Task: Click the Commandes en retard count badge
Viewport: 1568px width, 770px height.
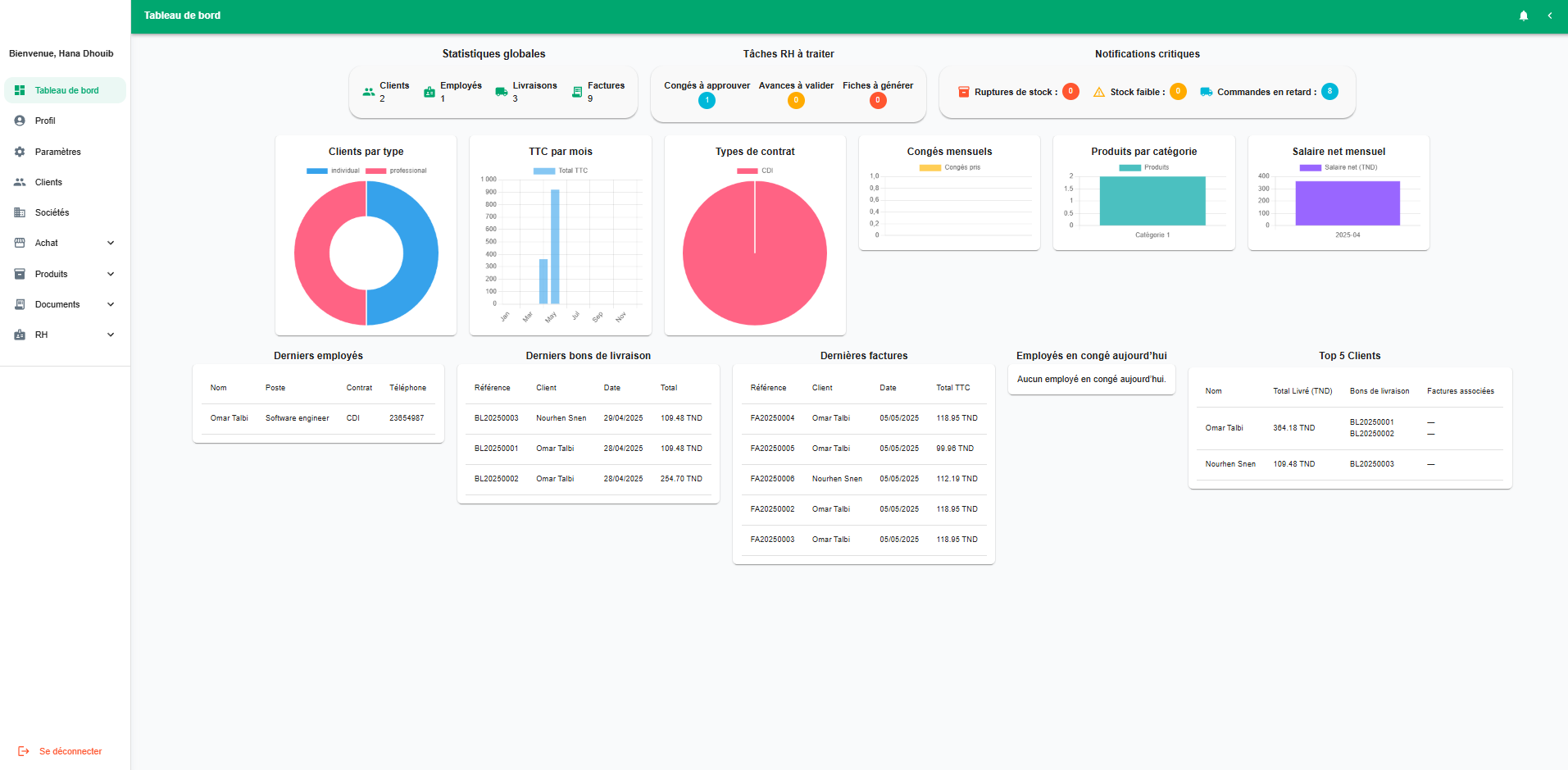Action: coord(1329,92)
